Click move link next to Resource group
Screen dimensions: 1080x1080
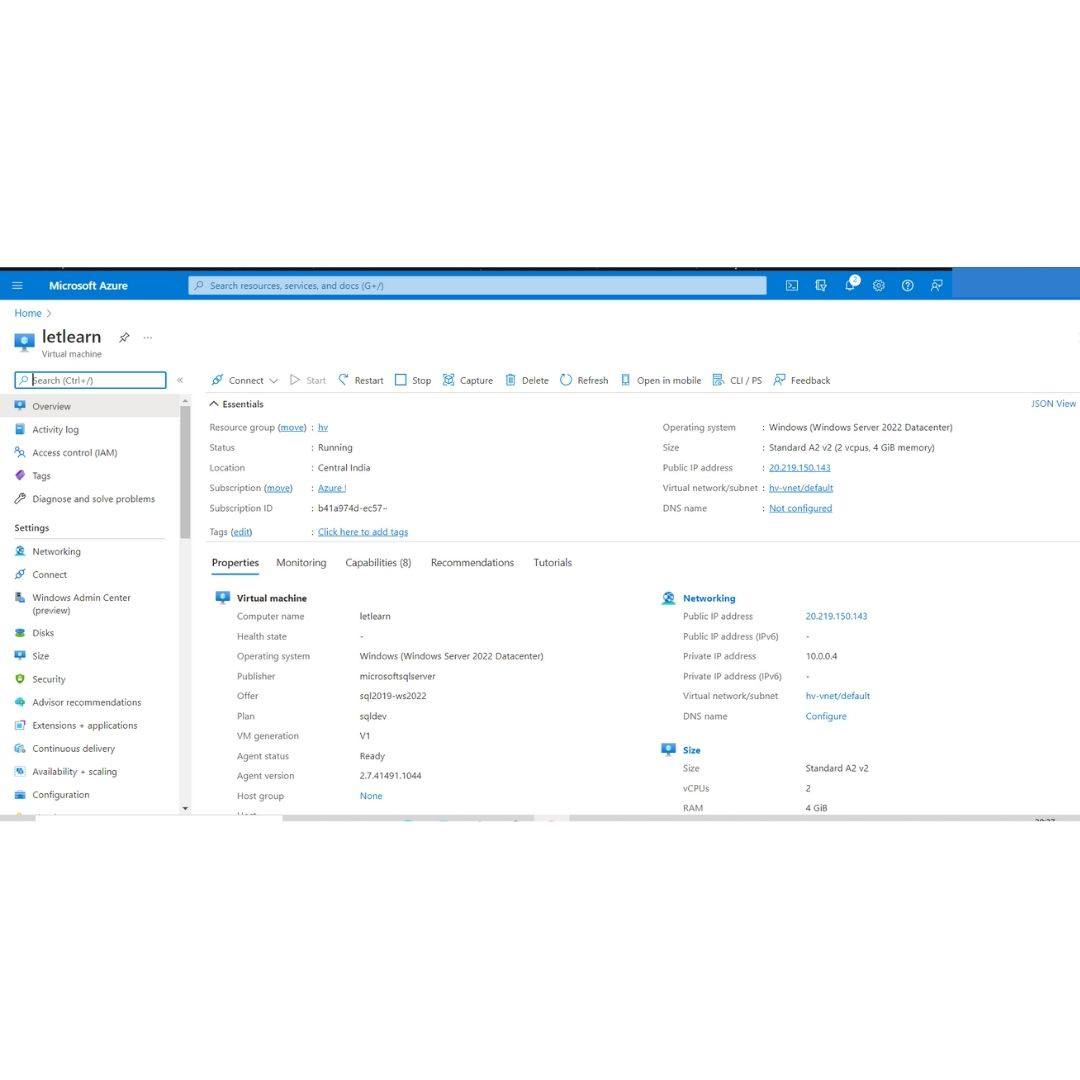click(292, 428)
